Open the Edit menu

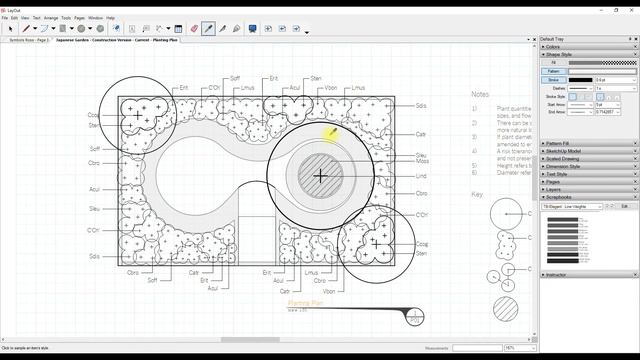(14, 18)
